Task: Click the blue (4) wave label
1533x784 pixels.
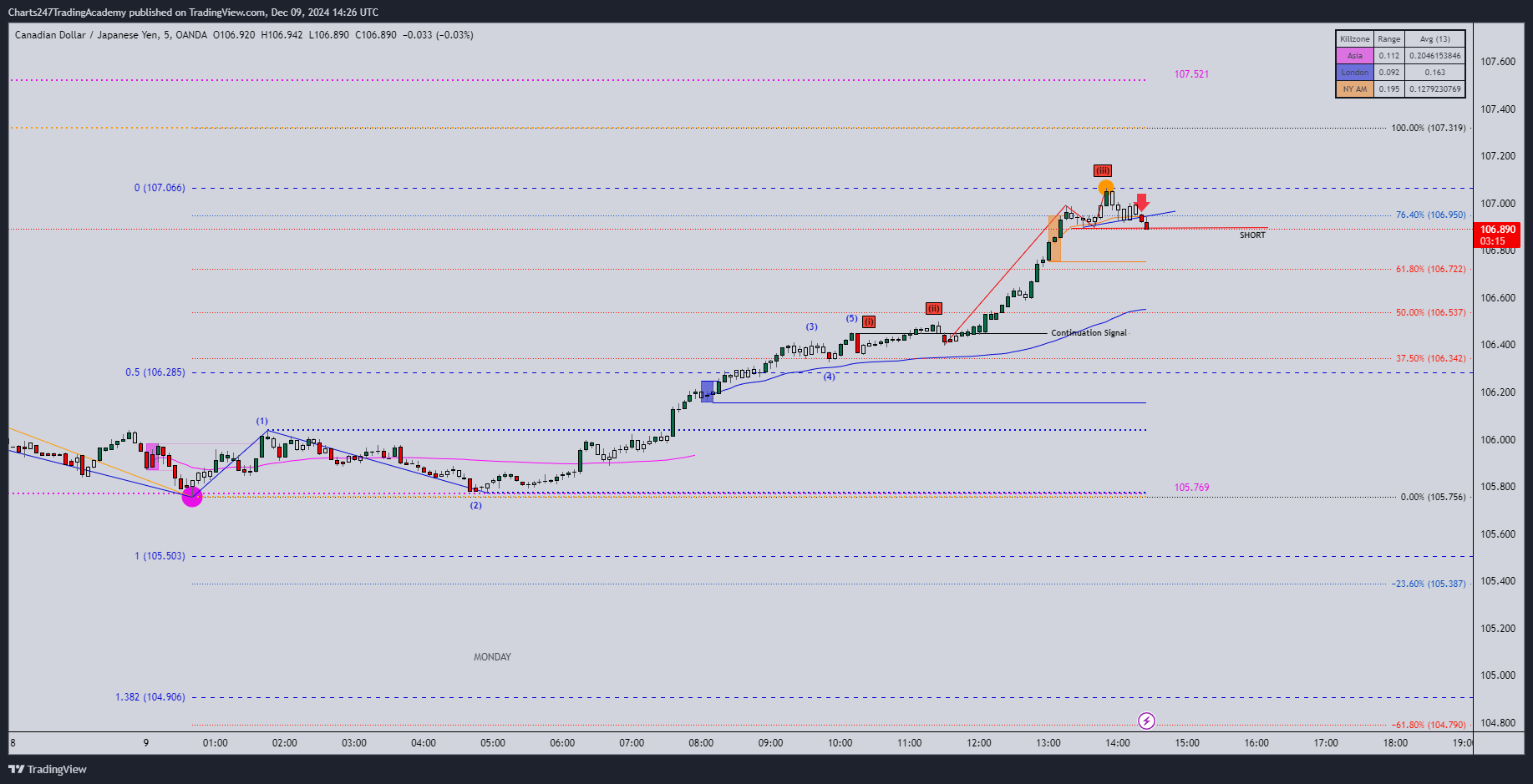Action: [830, 377]
